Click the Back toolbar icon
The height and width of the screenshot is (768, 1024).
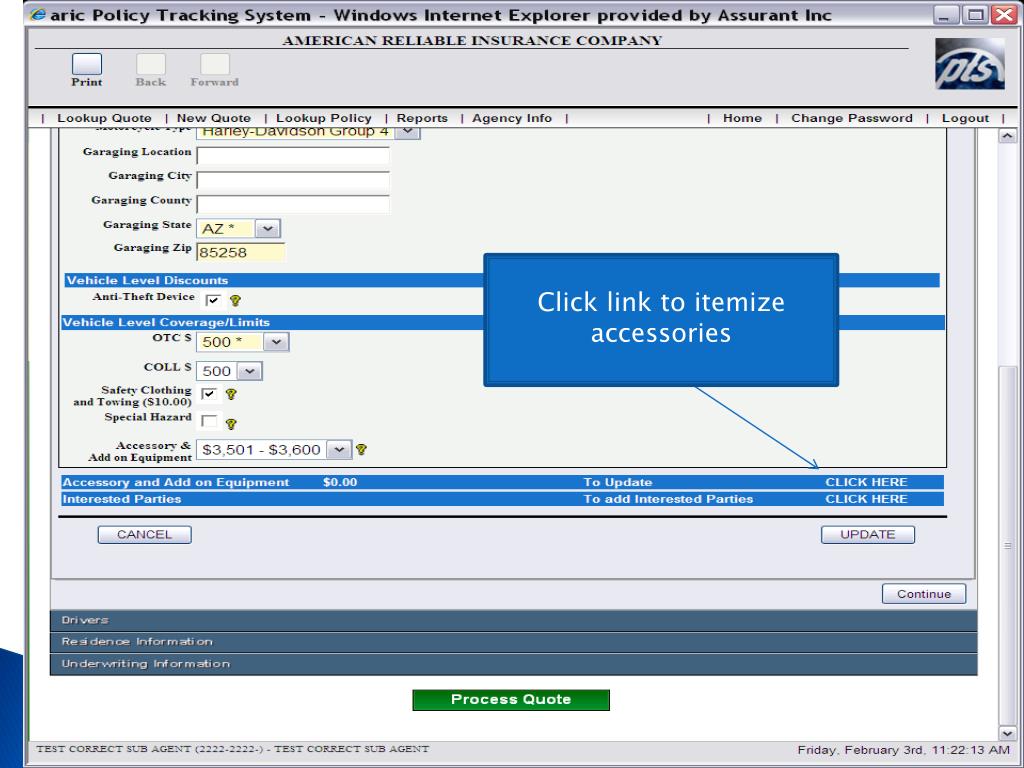pos(151,64)
